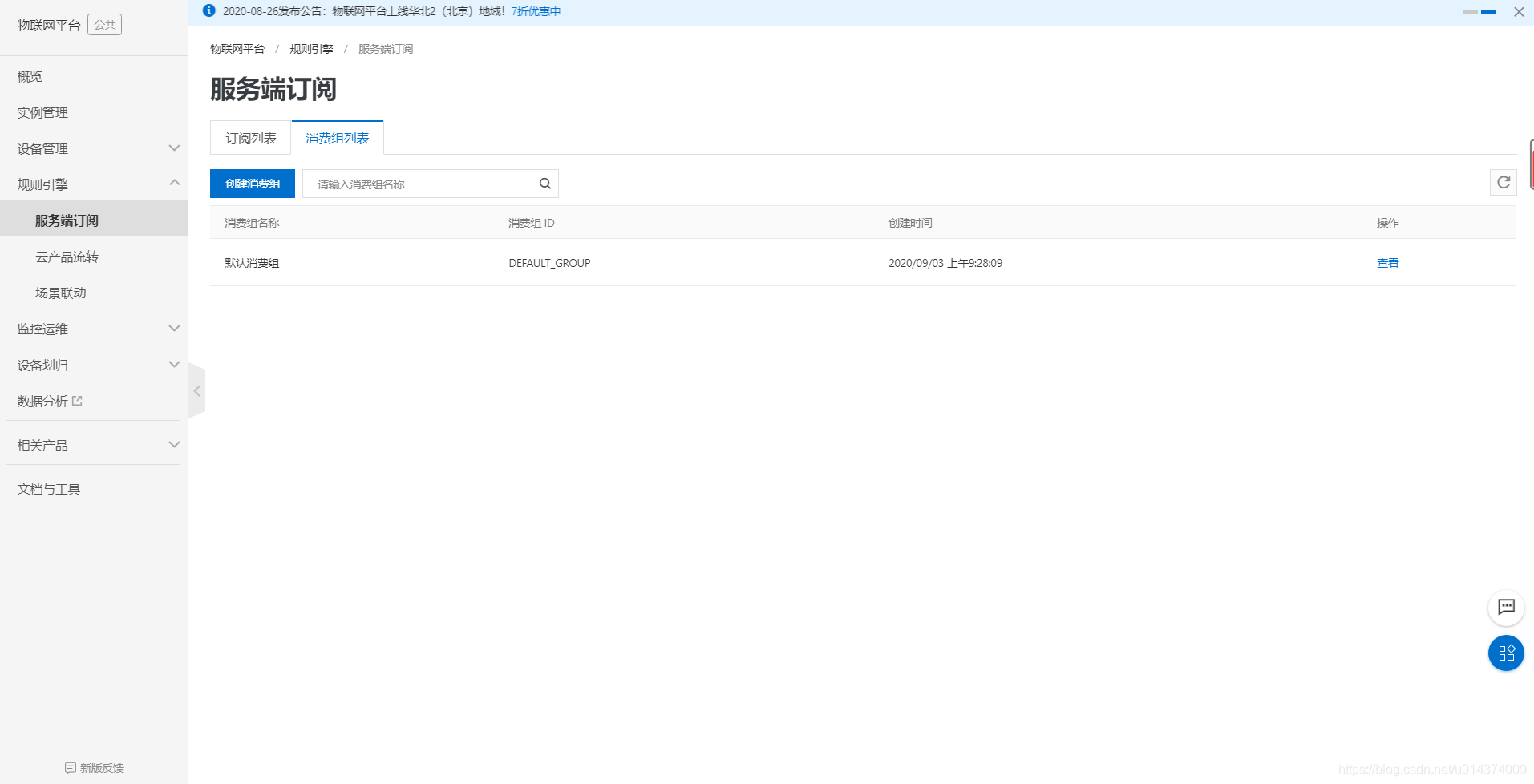Screen dimensions: 1534x784
Task: Select 服务端订阅 sidebar item
Action: click(94, 220)
